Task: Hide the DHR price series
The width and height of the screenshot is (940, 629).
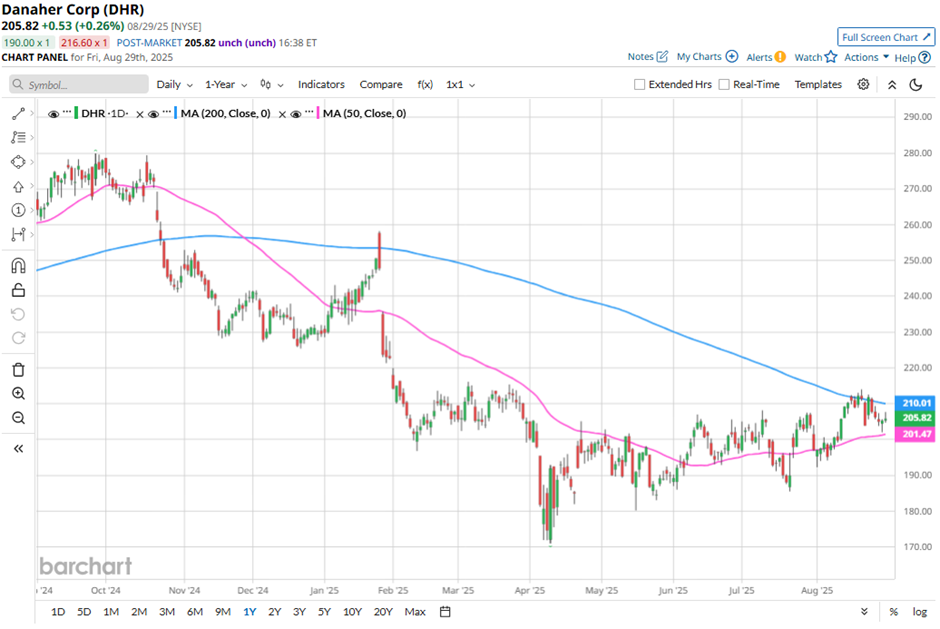Action: click(53, 114)
